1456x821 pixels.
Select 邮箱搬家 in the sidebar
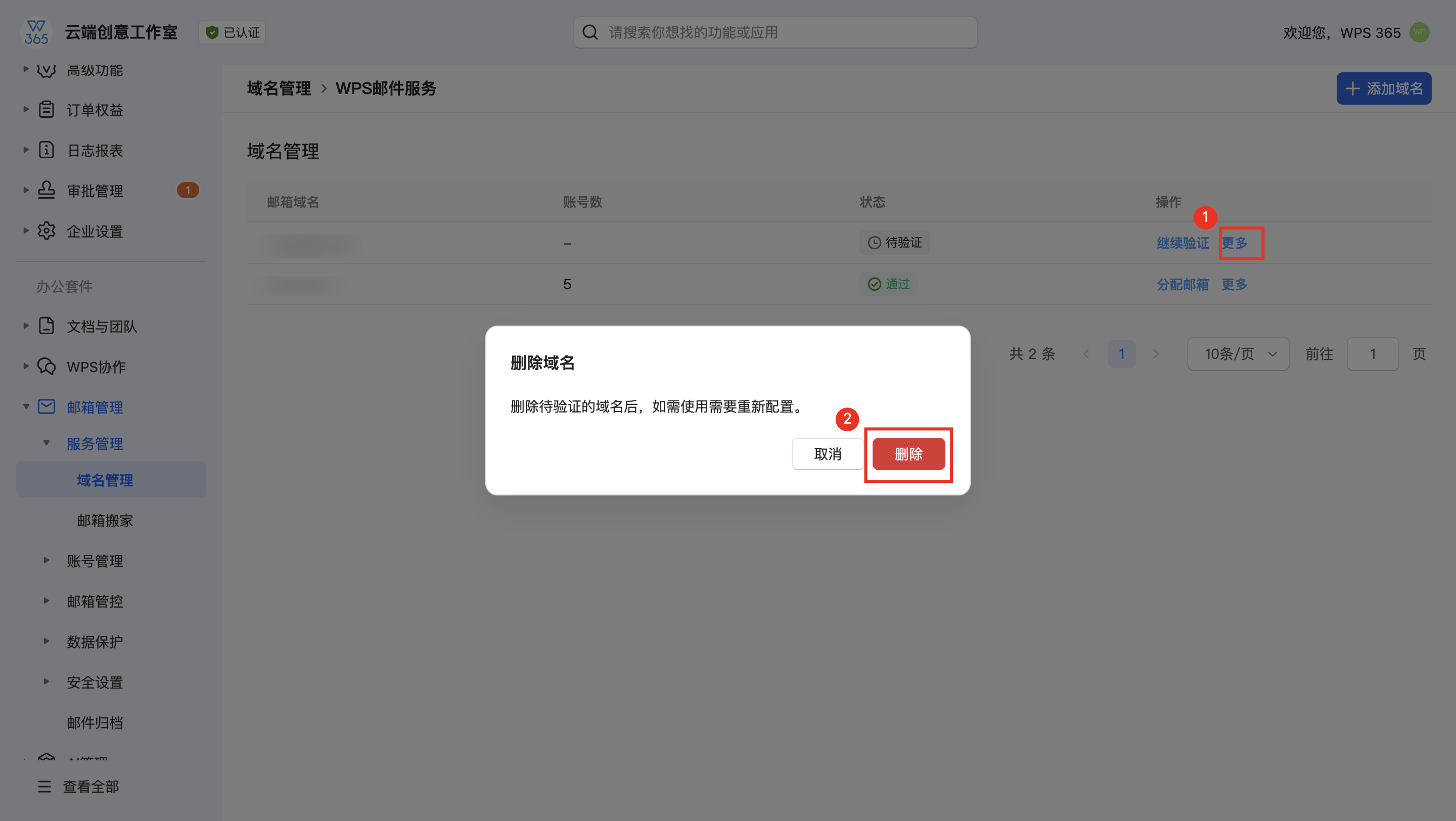(105, 520)
